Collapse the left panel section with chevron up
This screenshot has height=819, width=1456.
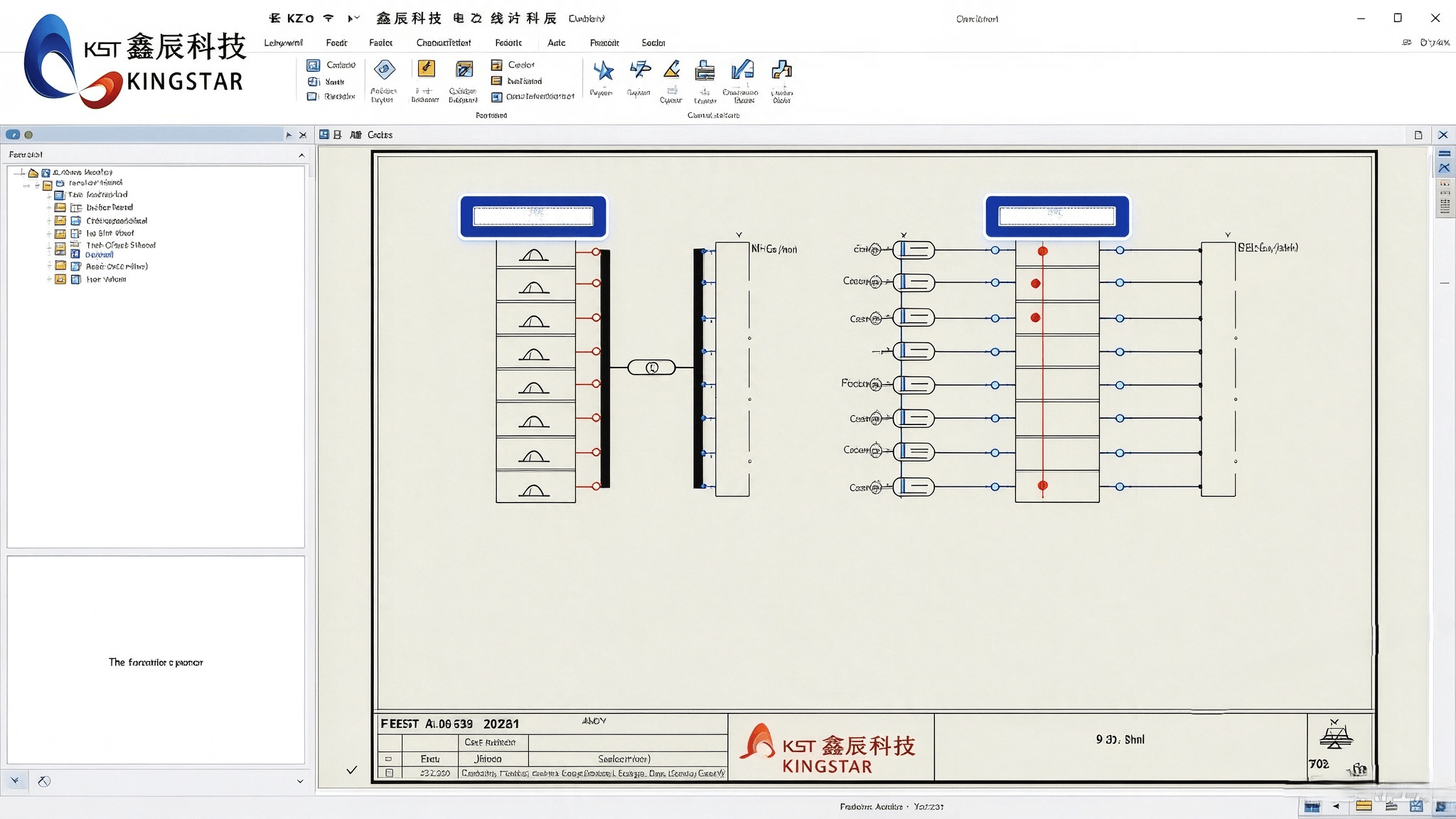[x=301, y=155]
